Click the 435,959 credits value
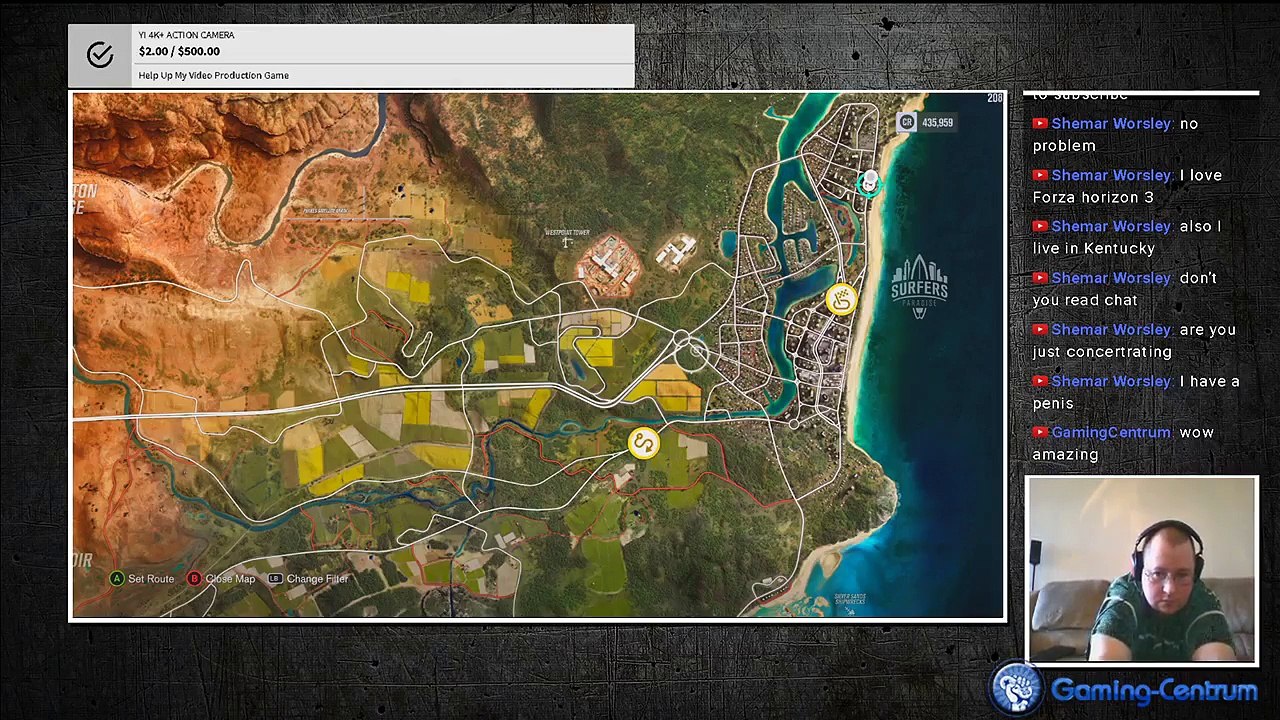Image resolution: width=1280 pixels, height=720 pixels. (x=937, y=122)
